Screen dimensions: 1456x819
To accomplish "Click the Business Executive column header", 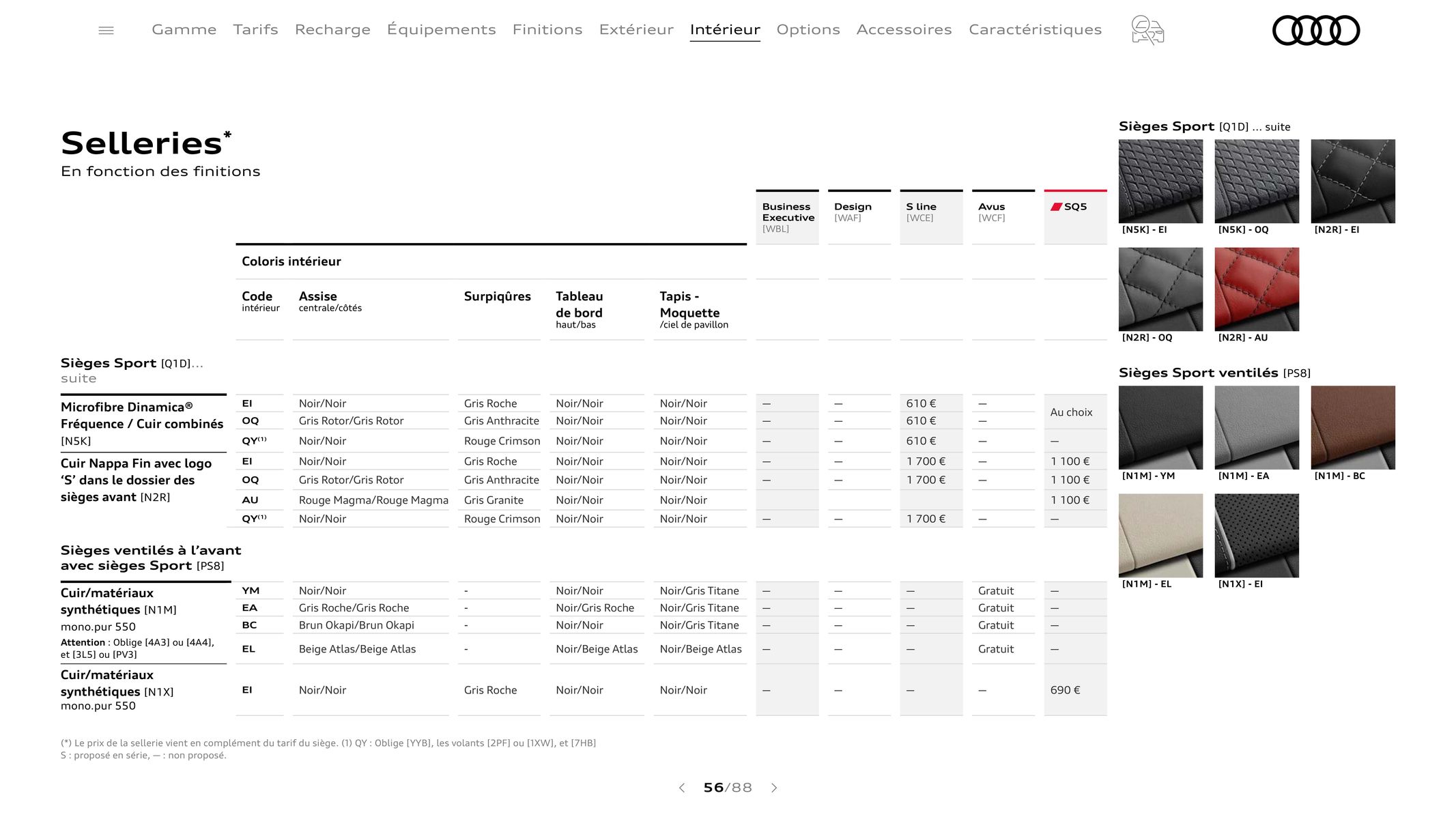I will point(787,217).
